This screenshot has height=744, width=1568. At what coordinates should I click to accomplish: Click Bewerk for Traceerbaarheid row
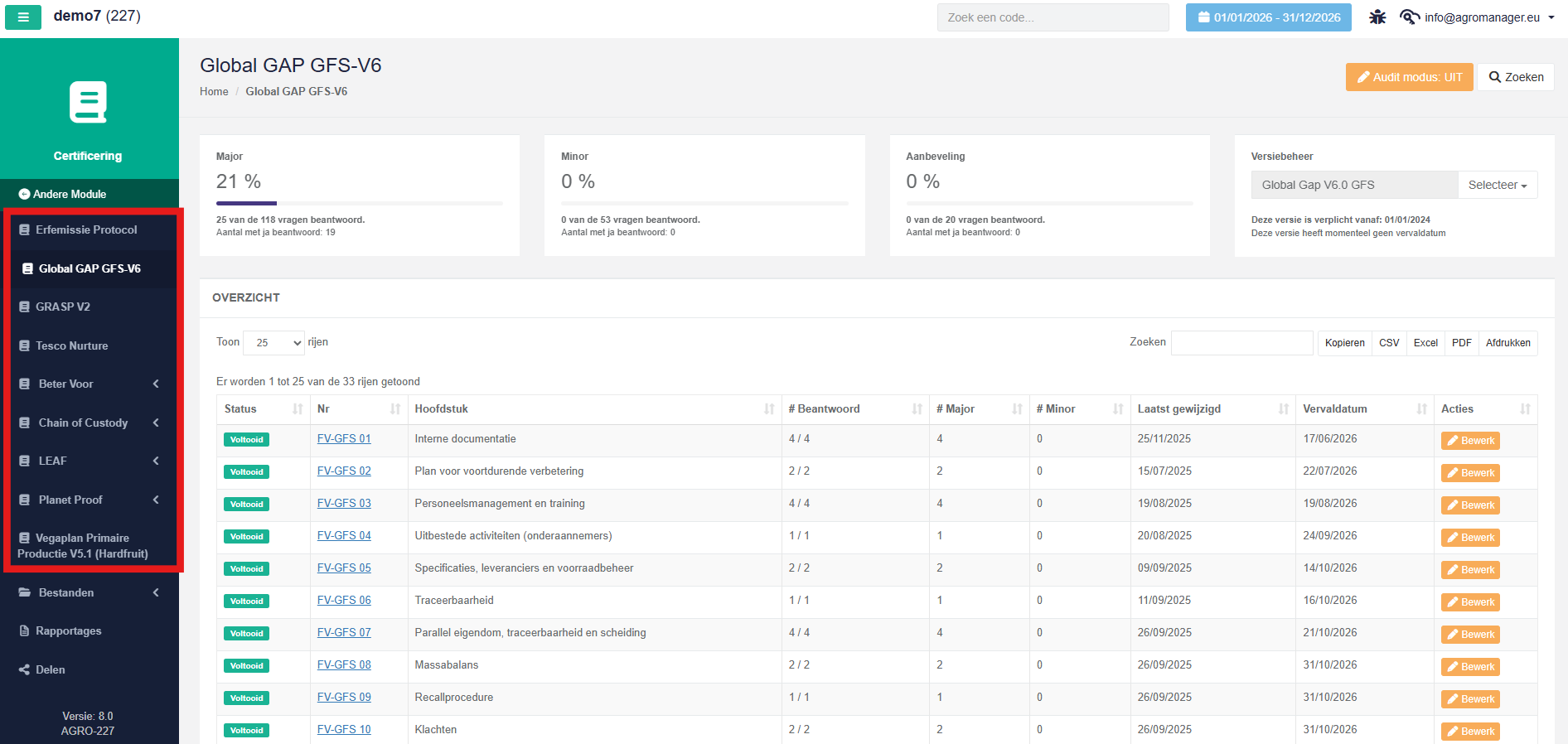point(1470,602)
